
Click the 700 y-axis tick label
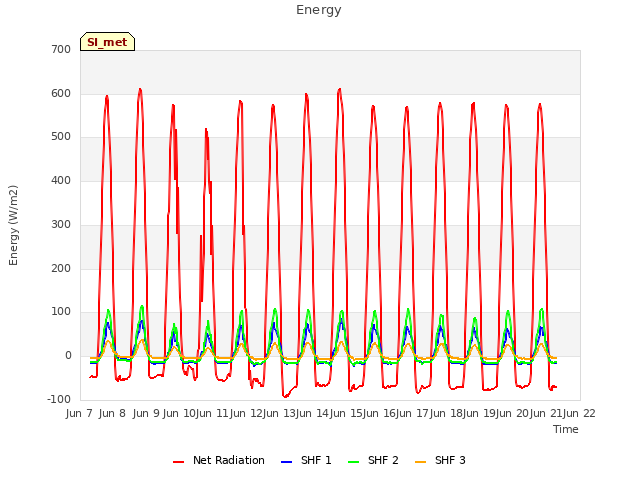(x=61, y=49)
